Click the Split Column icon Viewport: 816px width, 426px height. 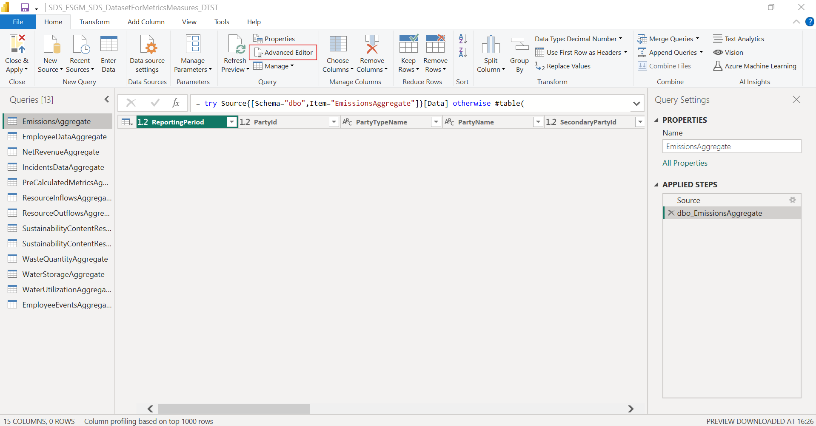[491, 44]
